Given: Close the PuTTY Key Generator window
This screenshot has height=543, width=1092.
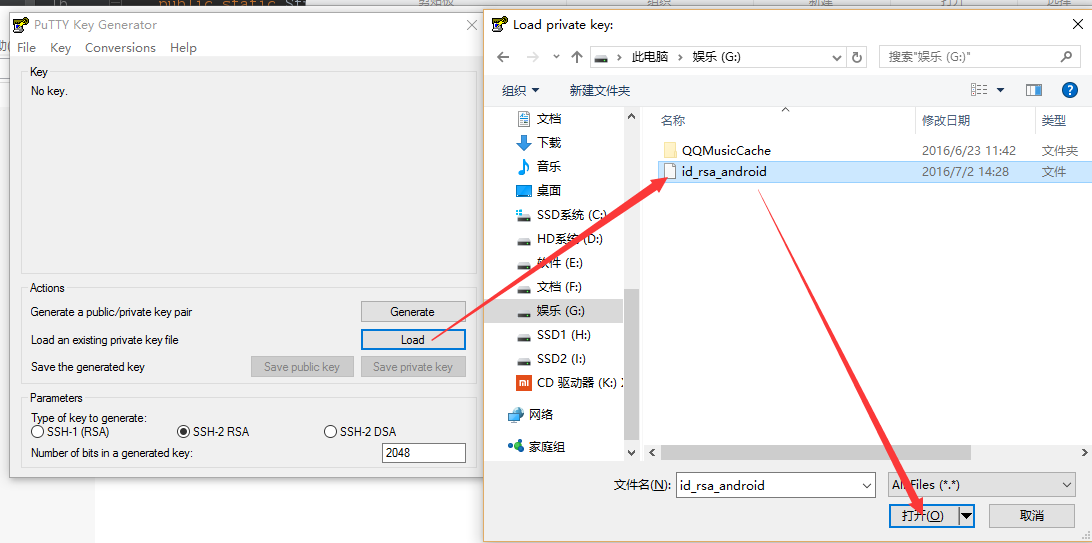Looking at the screenshot, I should pos(471,25).
